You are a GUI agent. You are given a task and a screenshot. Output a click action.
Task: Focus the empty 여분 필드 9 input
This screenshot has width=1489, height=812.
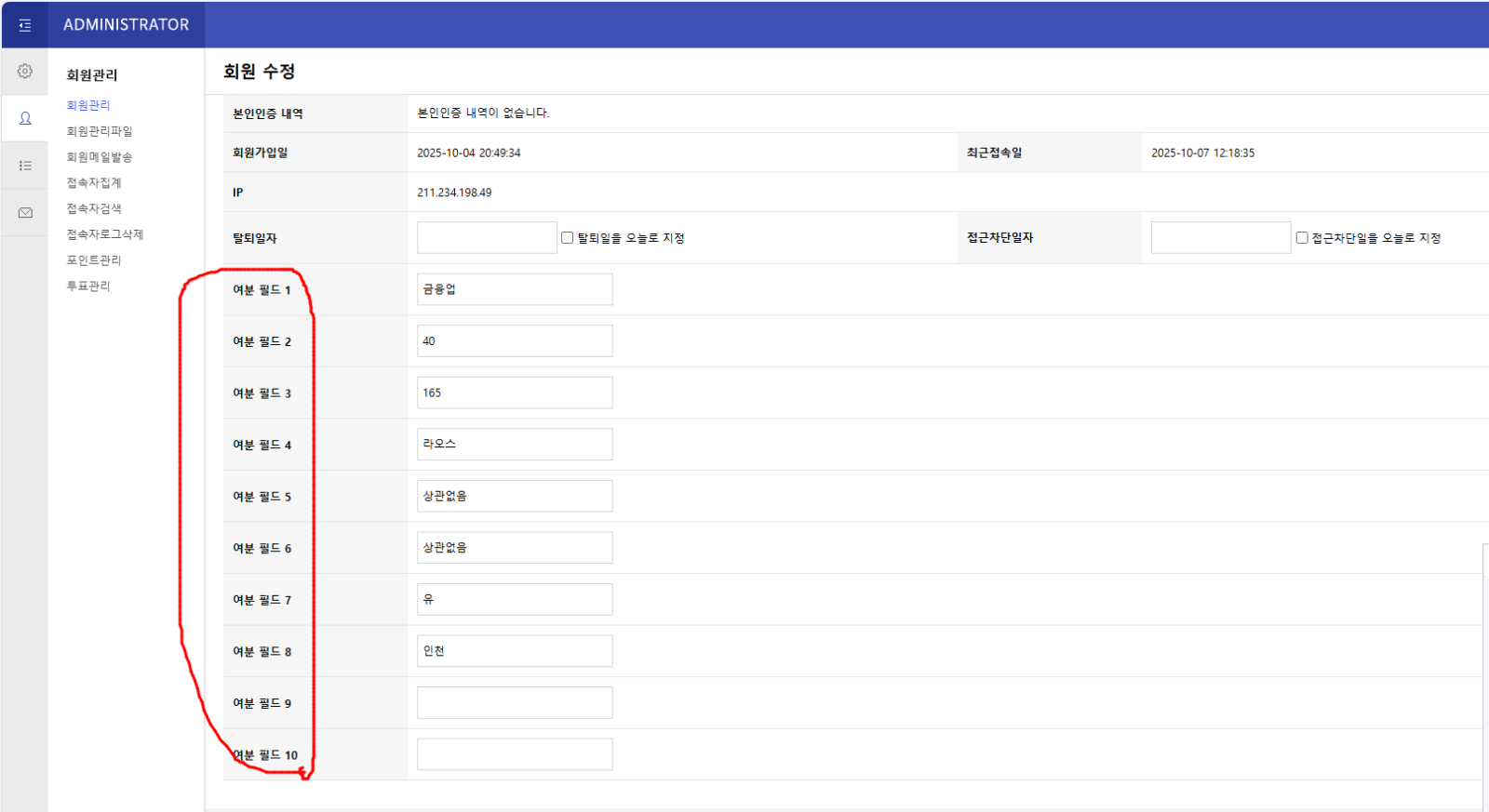coord(515,703)
